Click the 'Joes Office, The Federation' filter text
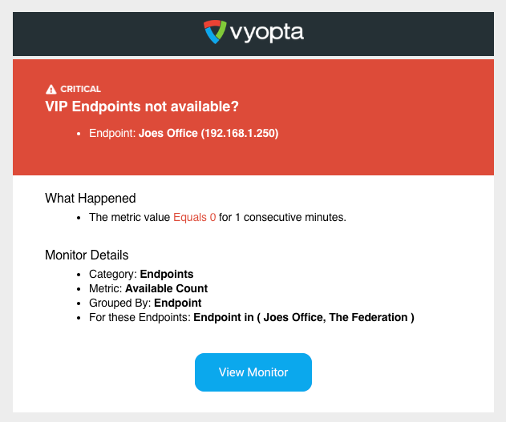 coord(335,317)
